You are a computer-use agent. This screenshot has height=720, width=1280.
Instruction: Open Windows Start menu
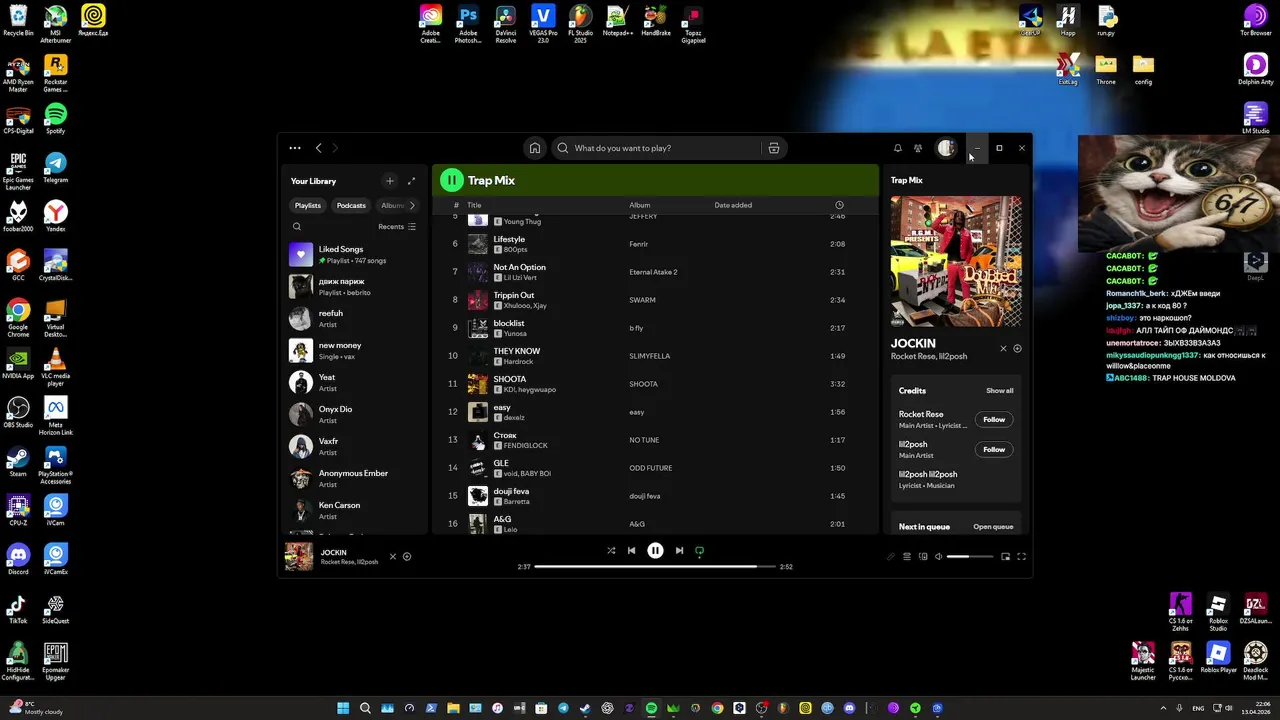point(343,708)
